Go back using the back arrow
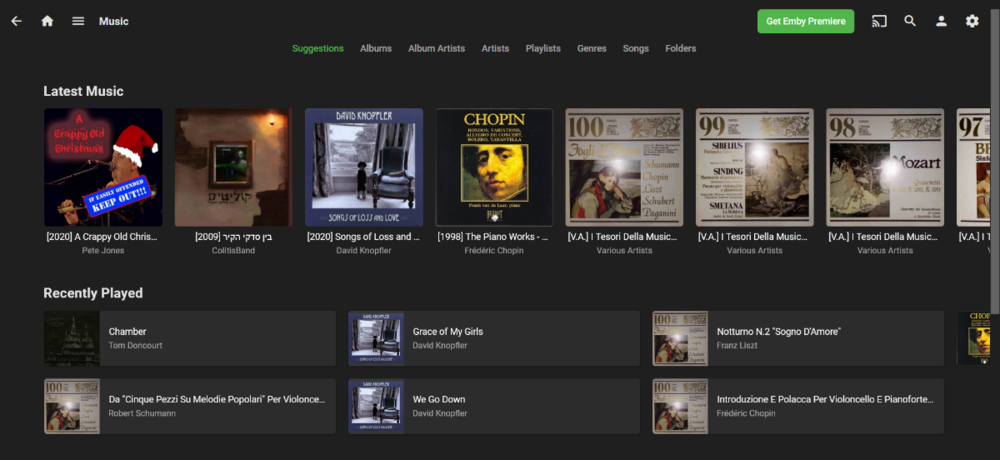This screenshot has height=460, width=1000. coord(17,21)
